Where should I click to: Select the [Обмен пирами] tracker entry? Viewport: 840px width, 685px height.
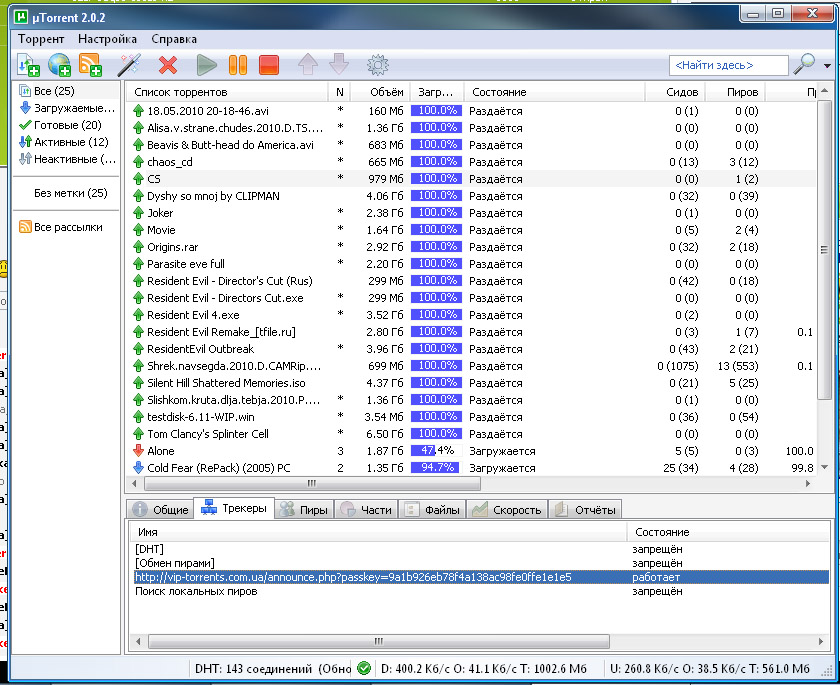click(x=175, y=563)
